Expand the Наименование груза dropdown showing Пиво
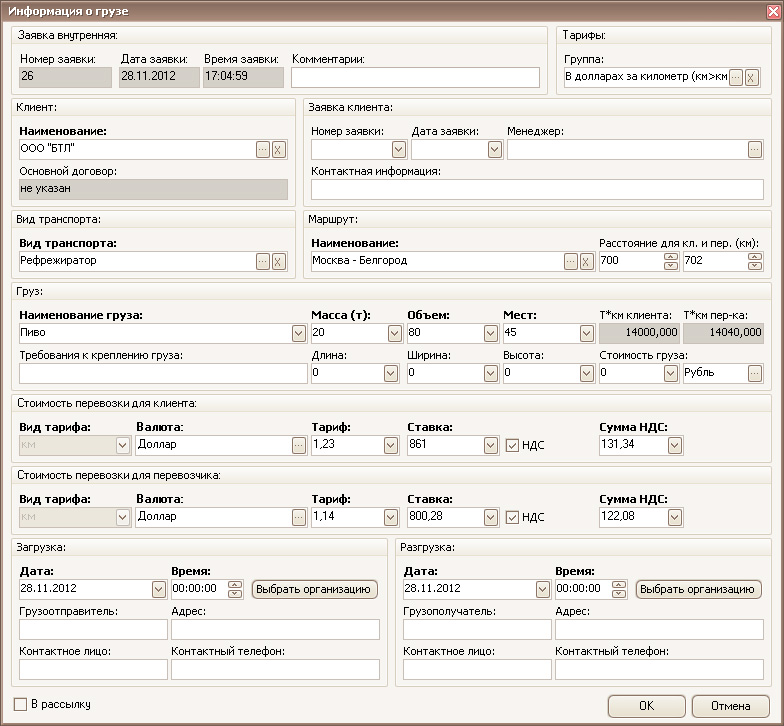The height and width of the screenshot is (726, 784). pos(299,333)
